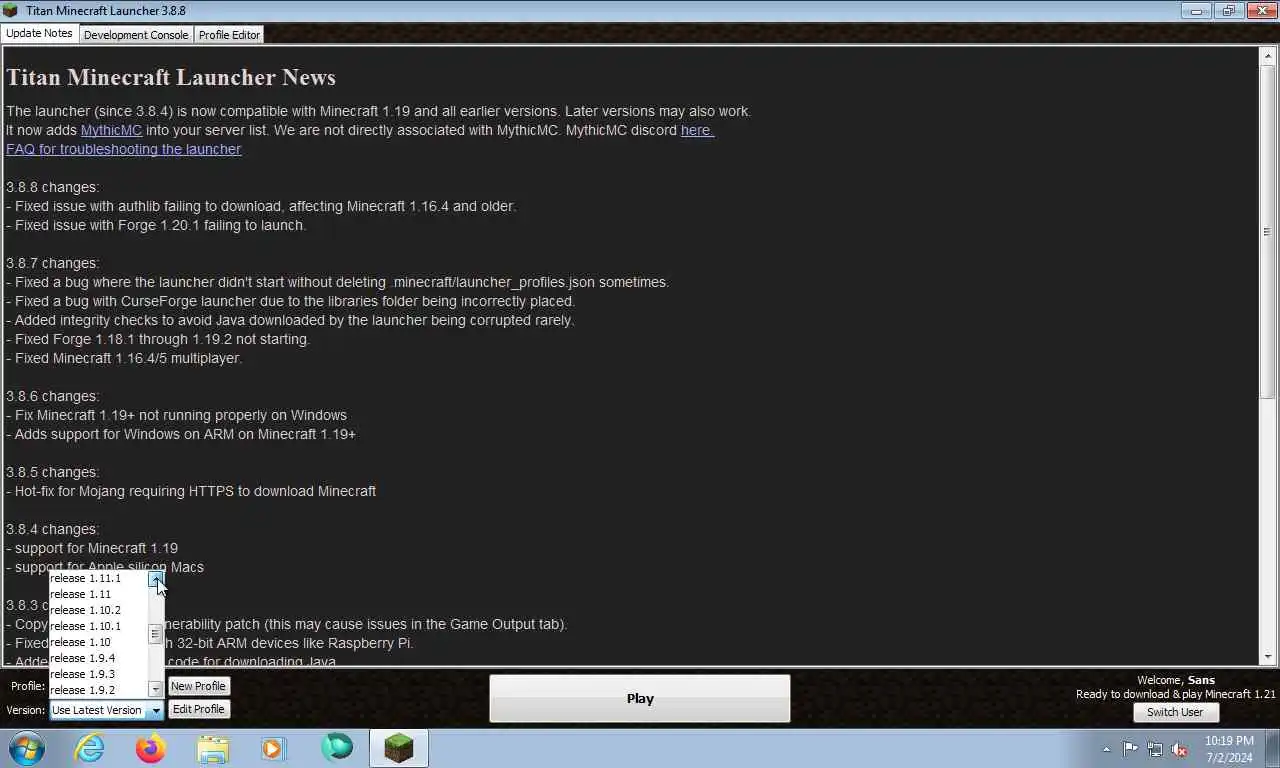
Task: Choose release 1.11.1 from version list
Action: 99,578
